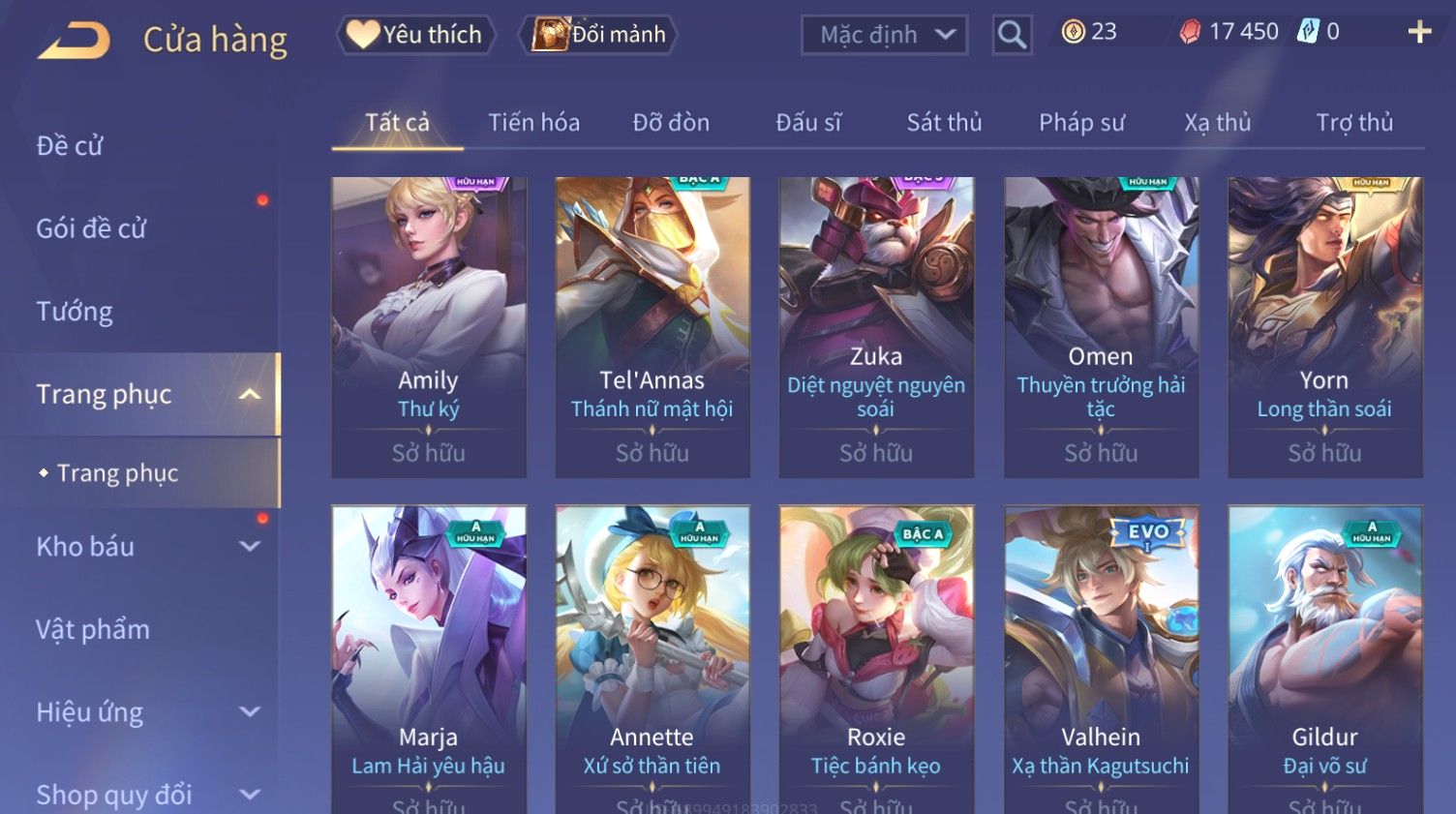Tap the gold coin balance icon
This screenshot has width=1456, height=814.
click(x=1073, y=32)
